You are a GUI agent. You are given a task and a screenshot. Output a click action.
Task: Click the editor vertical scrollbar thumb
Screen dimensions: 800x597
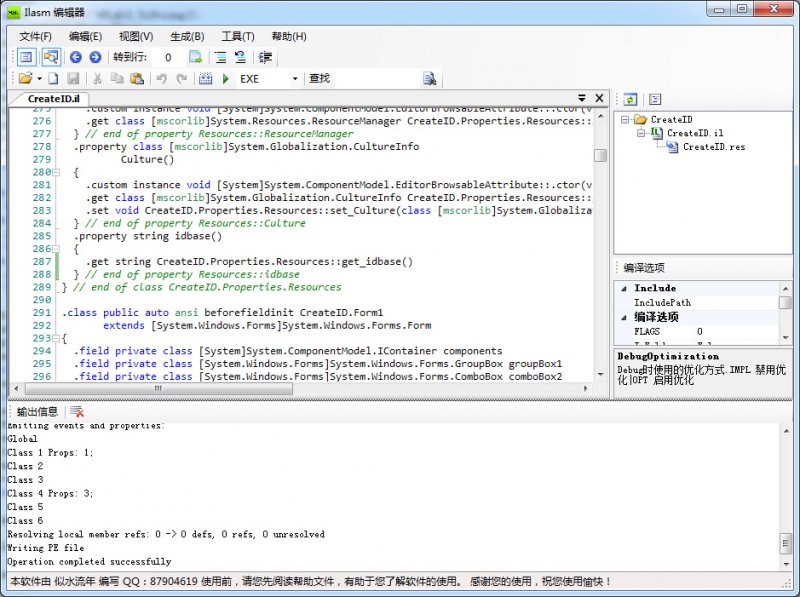(601, 155)
